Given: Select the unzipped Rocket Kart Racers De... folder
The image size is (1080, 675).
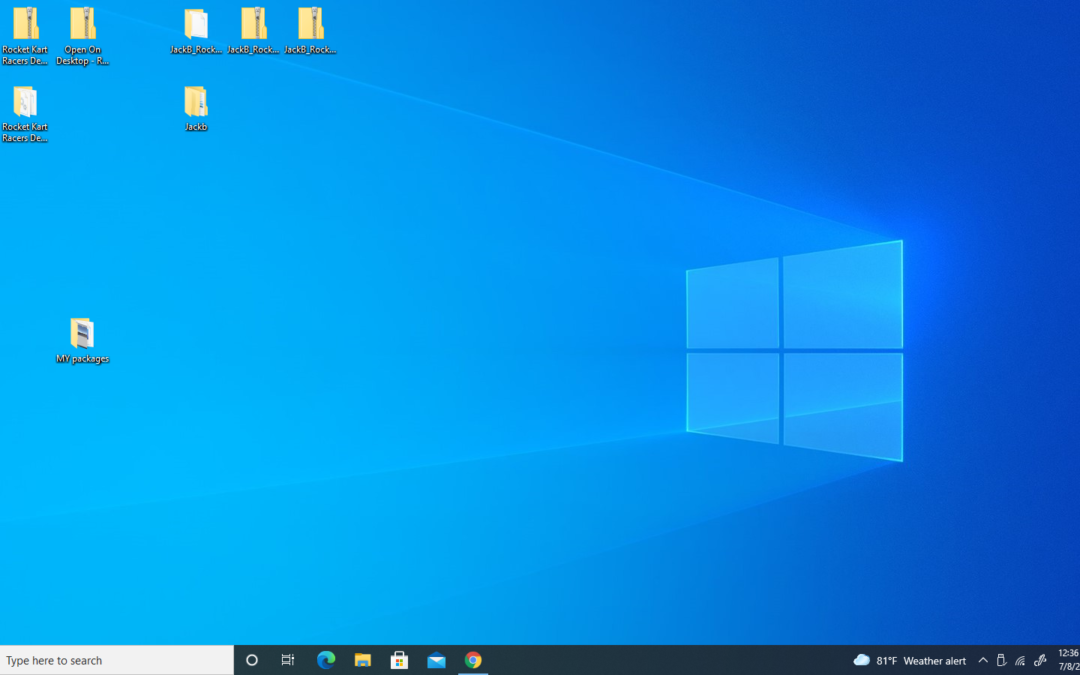Looking at the screenshot, I should [25, 114].
